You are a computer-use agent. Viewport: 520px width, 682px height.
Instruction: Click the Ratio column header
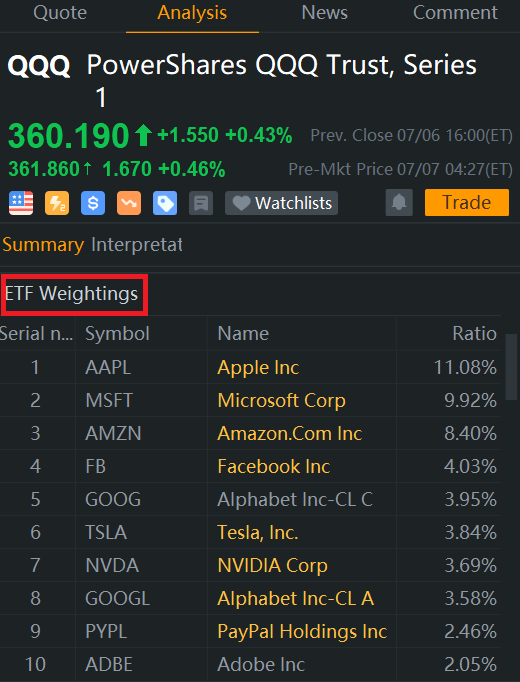474,334
